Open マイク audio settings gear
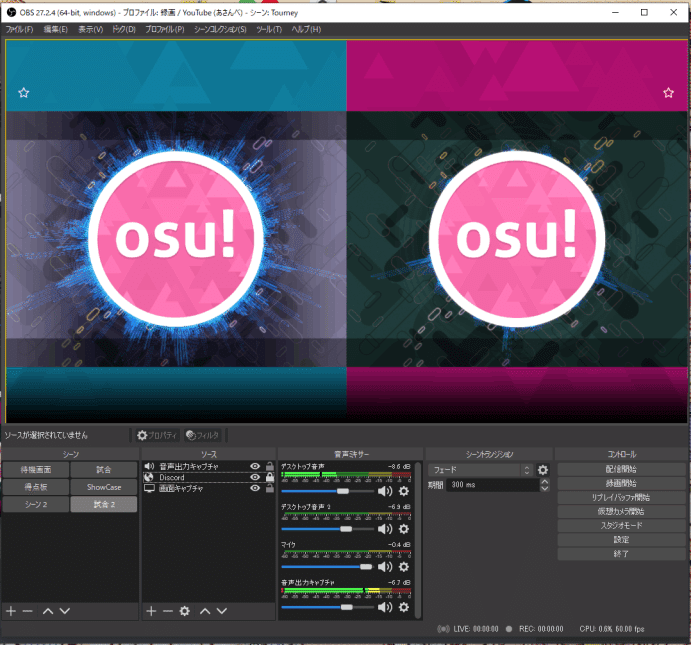 click(404, 567)
